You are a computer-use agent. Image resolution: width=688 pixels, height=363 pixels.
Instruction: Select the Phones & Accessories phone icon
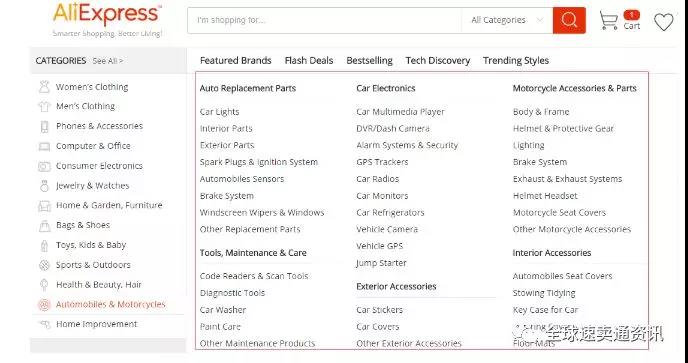pos(44,126)
